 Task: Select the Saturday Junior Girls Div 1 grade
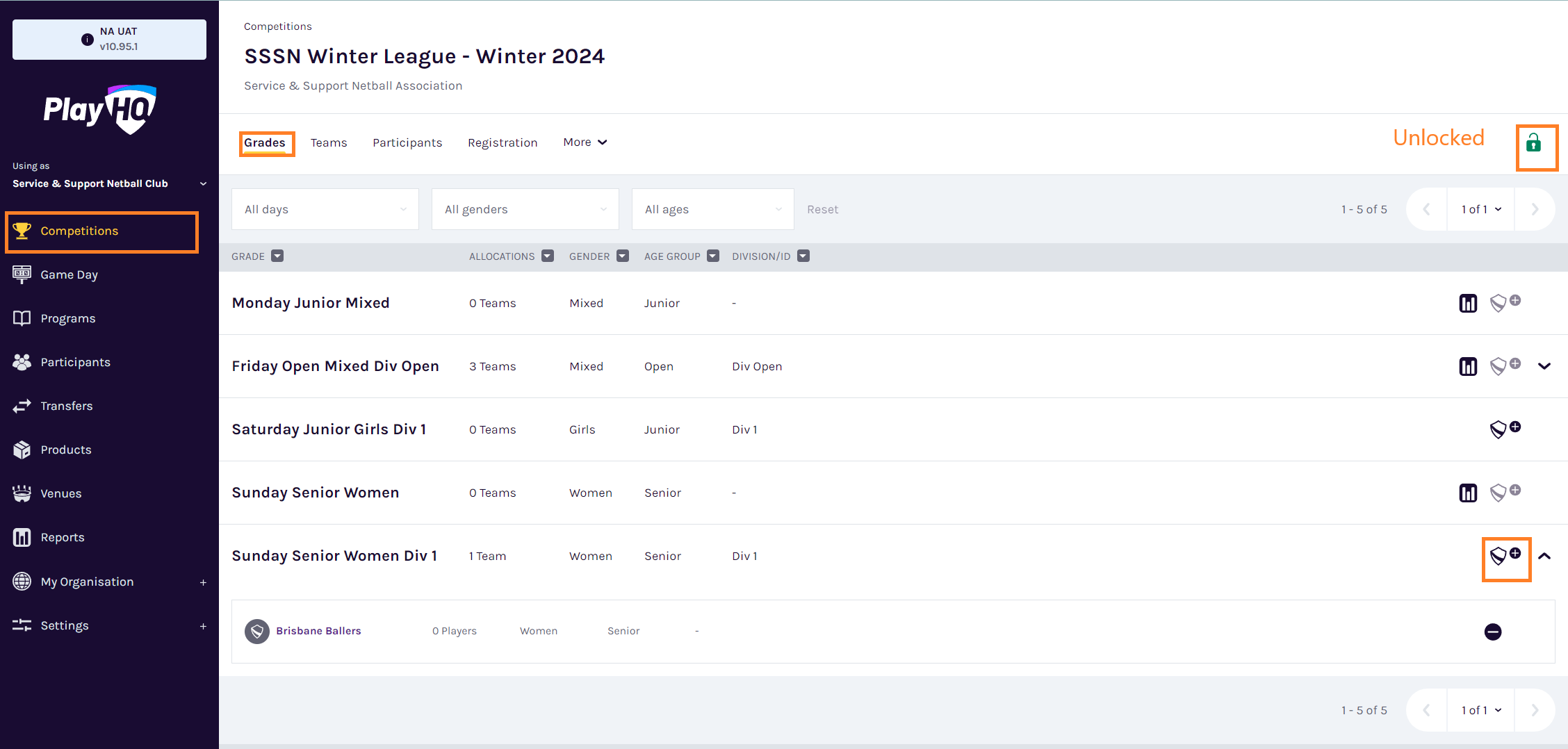point(329,429)
